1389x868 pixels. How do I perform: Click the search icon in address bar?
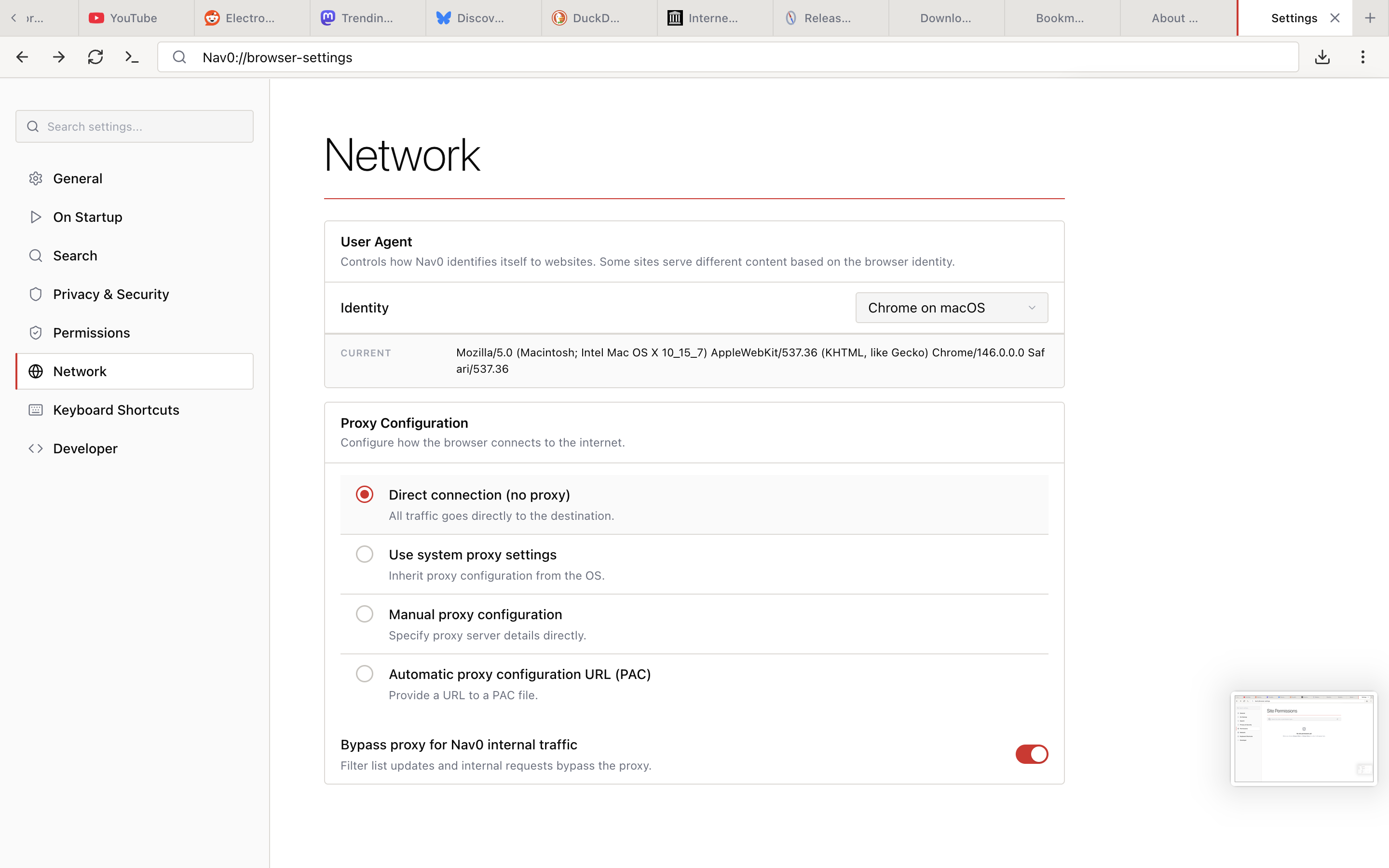[179, 57]
